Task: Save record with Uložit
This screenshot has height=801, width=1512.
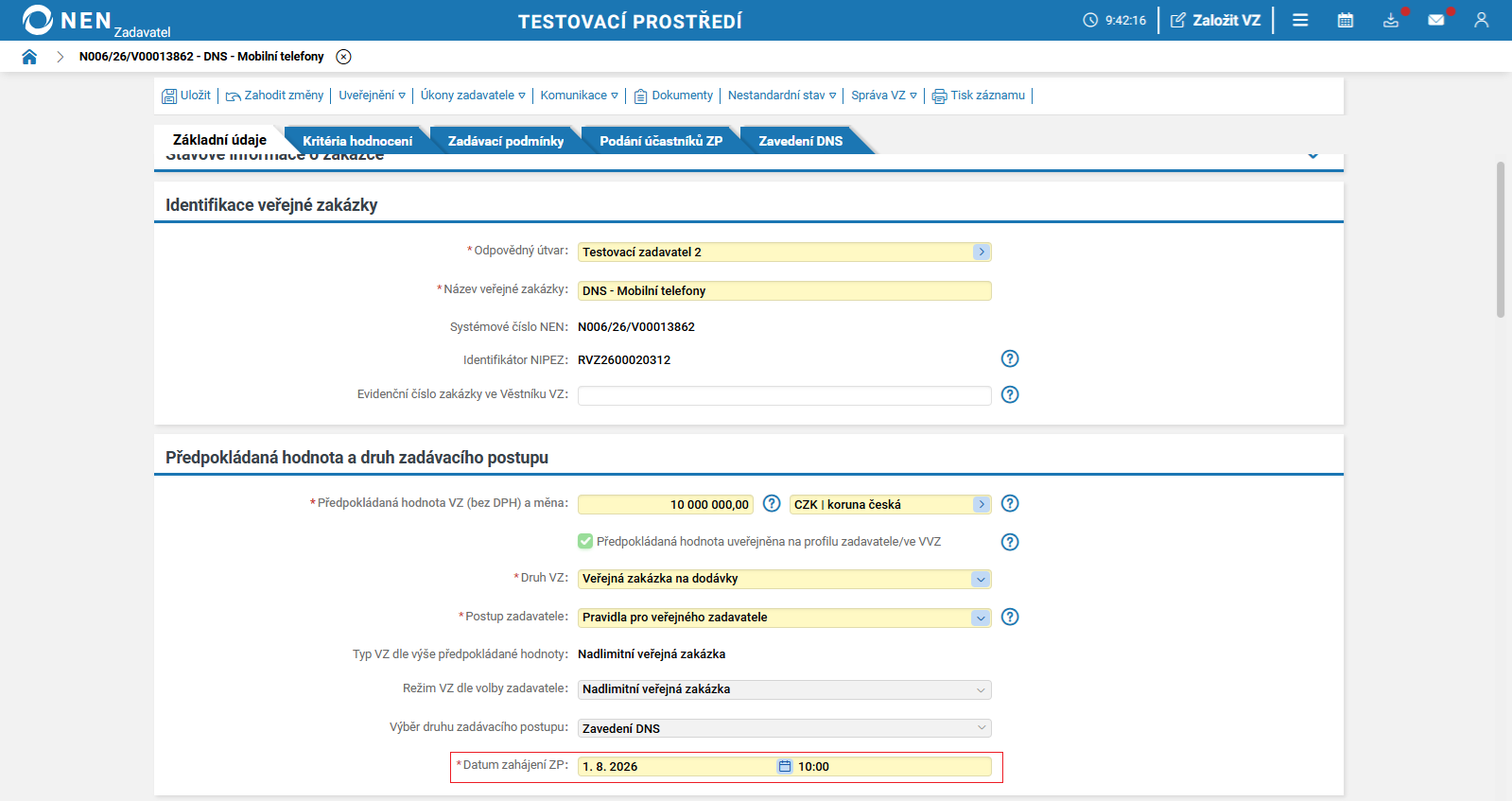Action: (186, 96)
